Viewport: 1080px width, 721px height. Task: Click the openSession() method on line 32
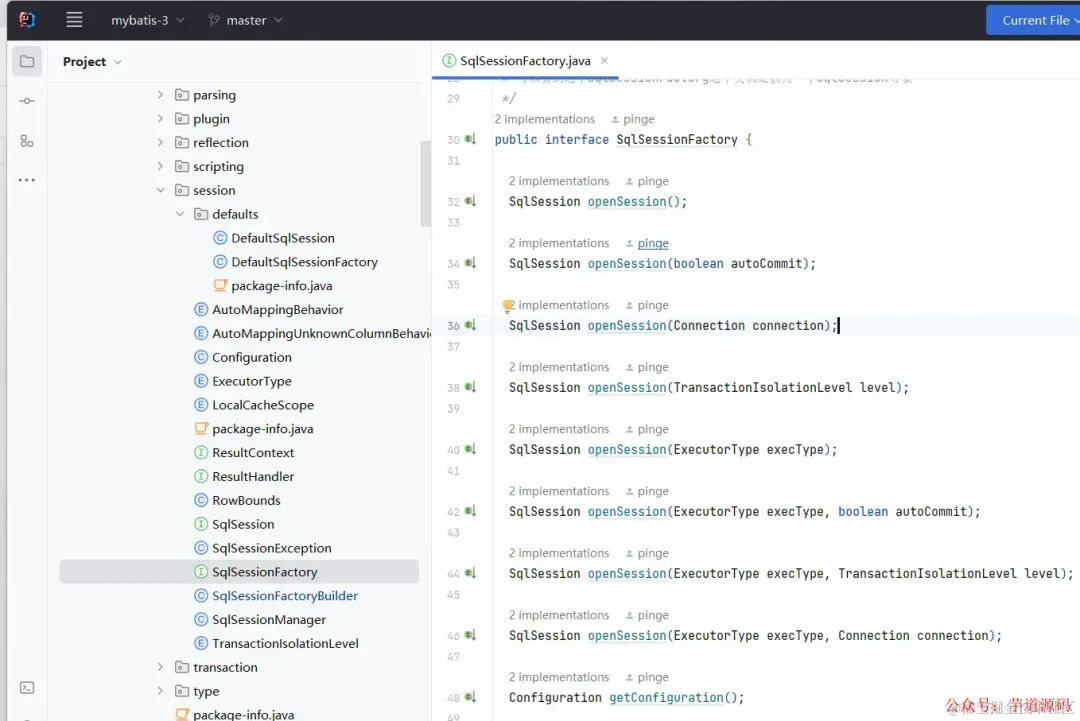pos(627,201)
